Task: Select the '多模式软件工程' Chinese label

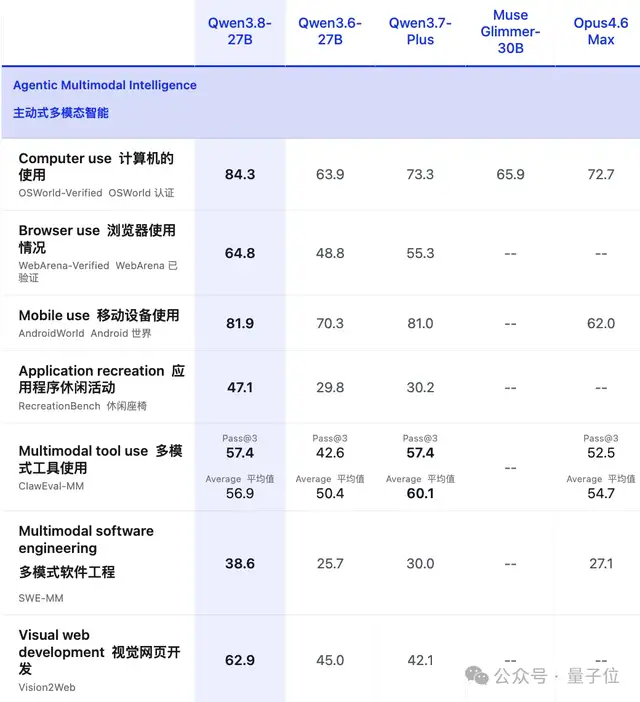Action: tap(67, 572)
